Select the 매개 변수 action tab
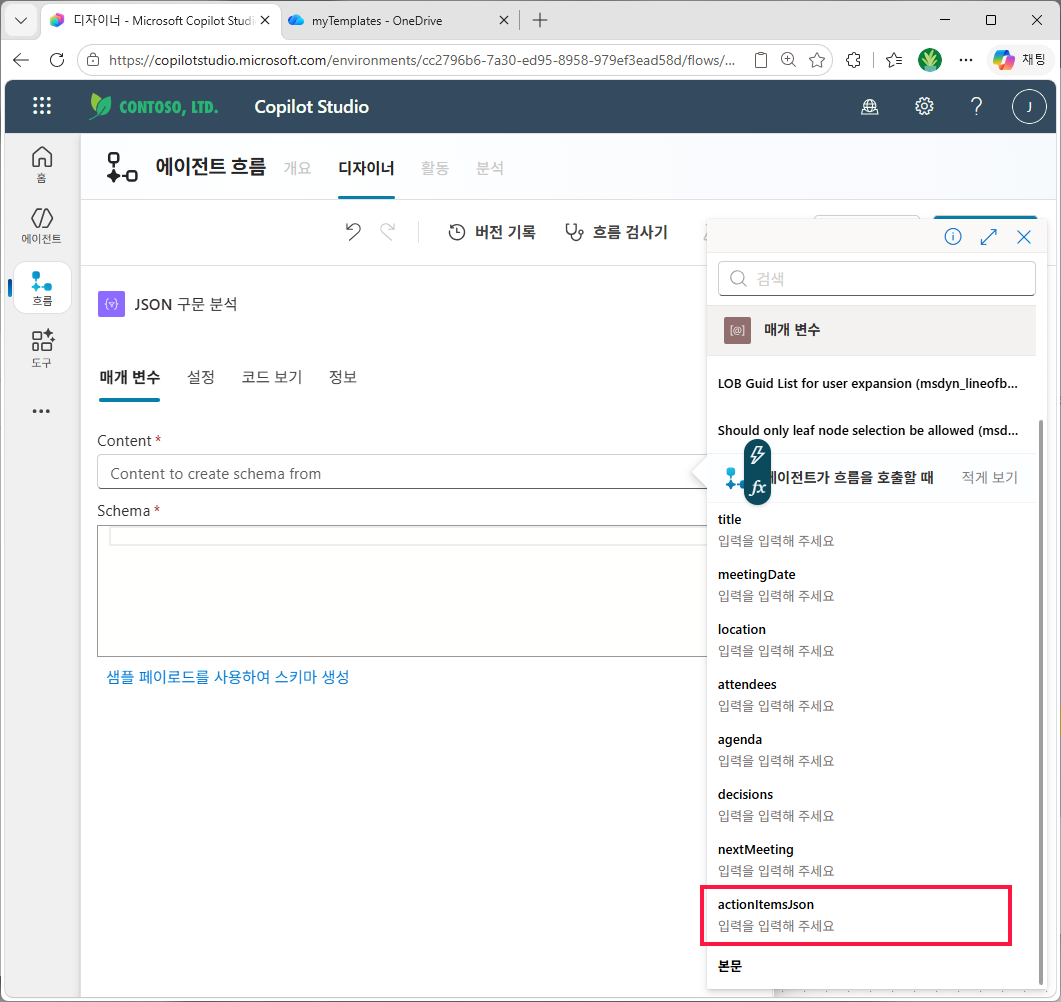This screenshot has height=1002, width=1061. pyautogui.click(x=129, y=377)
